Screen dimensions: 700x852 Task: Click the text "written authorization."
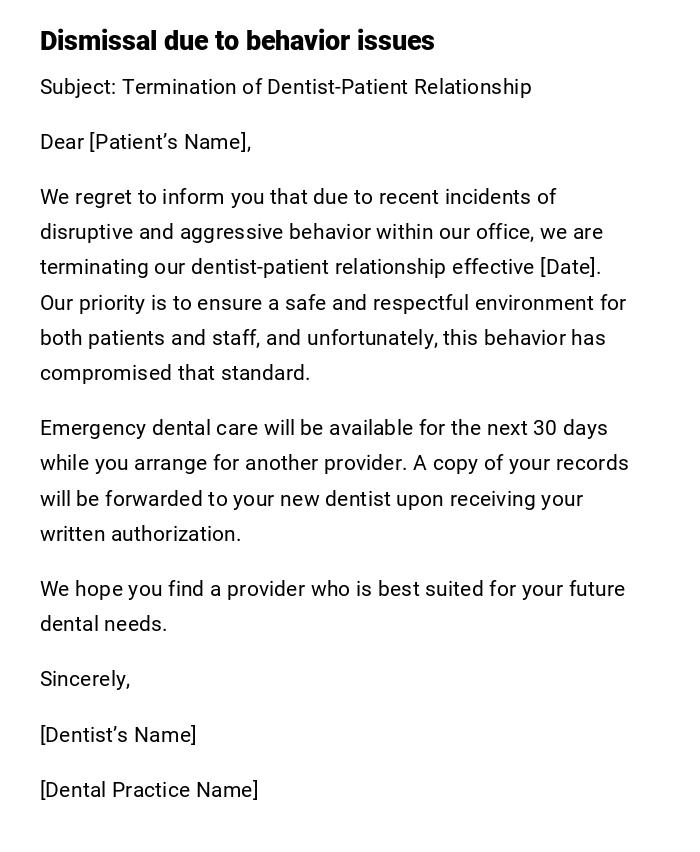click(x=140, y=534)
